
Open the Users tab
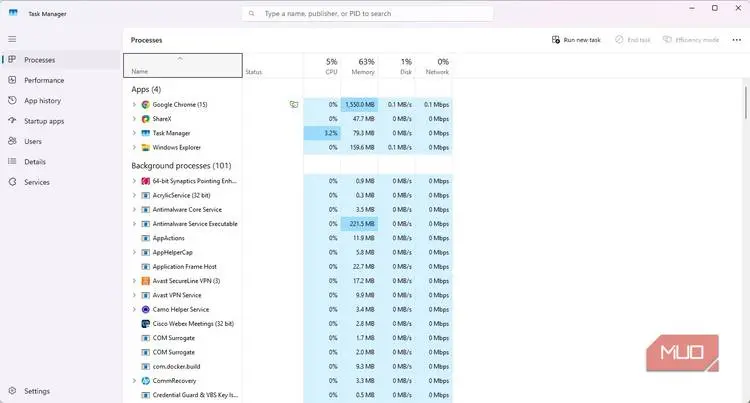(61, 141)
